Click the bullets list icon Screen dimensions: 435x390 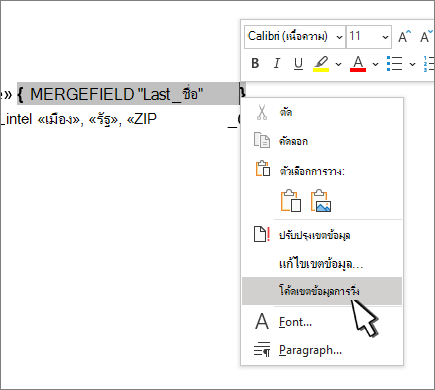[395, 63]
